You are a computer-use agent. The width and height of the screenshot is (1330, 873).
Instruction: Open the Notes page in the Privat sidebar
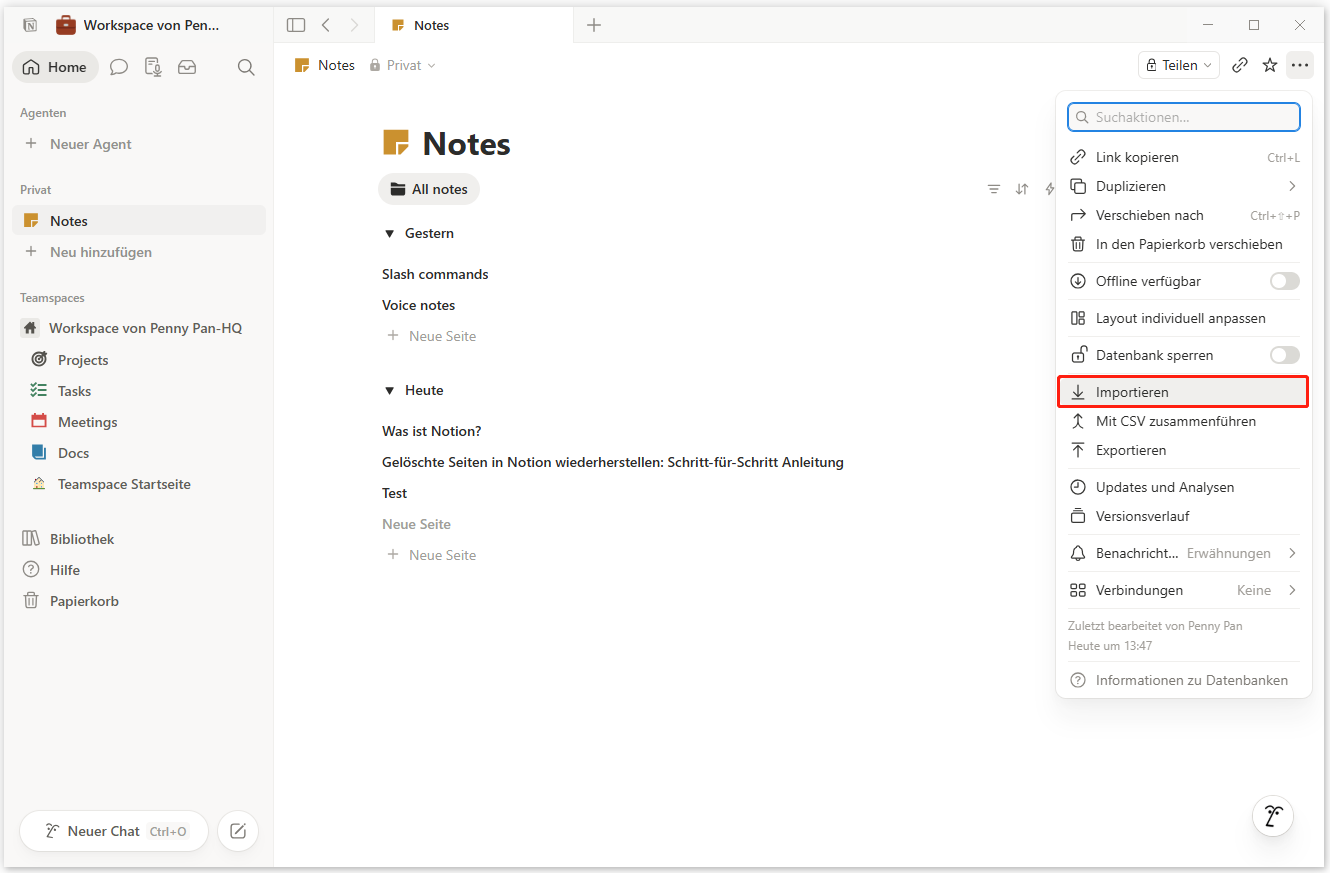[138, 221]
